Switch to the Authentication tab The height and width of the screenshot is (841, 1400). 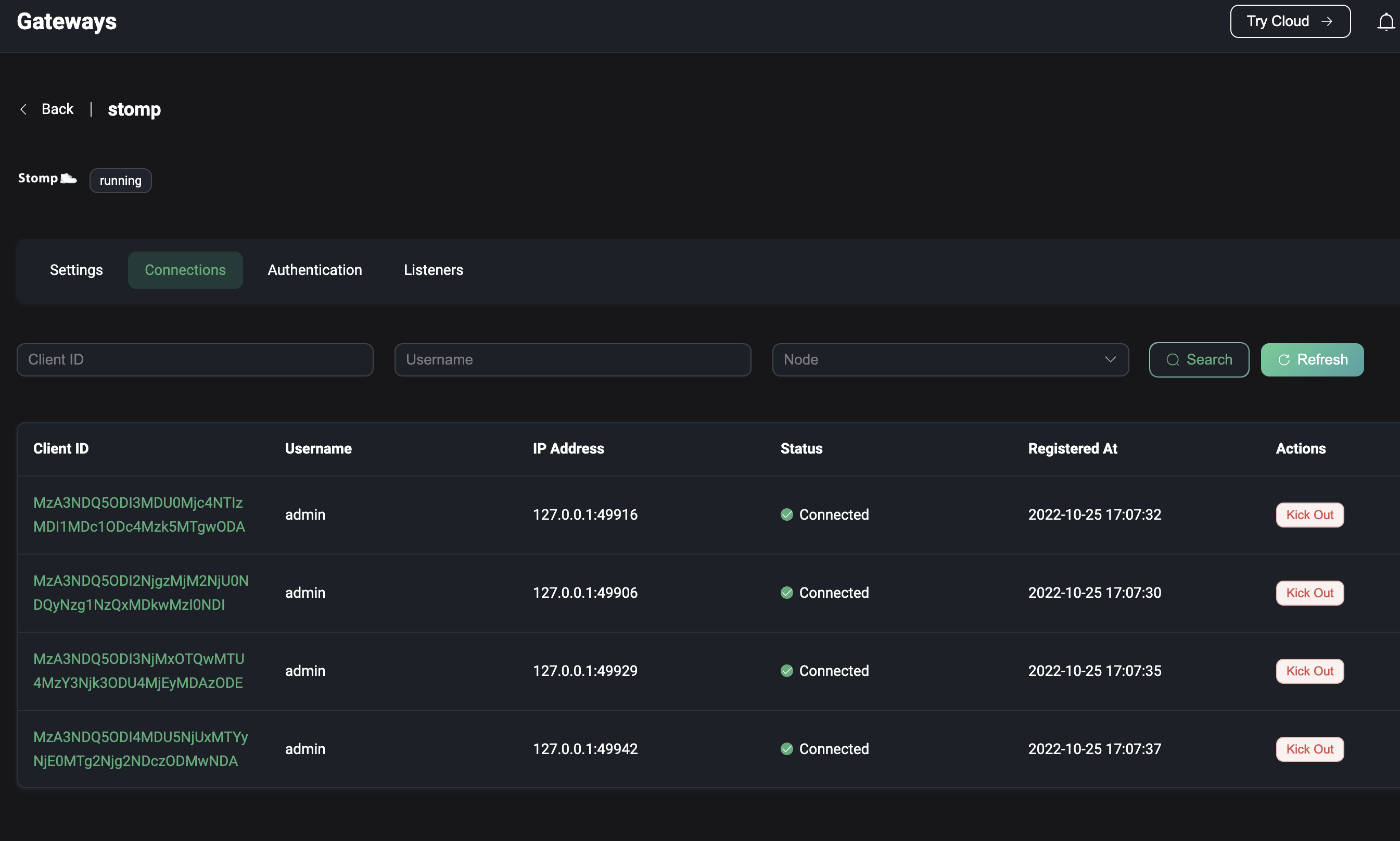coord(315,270)
